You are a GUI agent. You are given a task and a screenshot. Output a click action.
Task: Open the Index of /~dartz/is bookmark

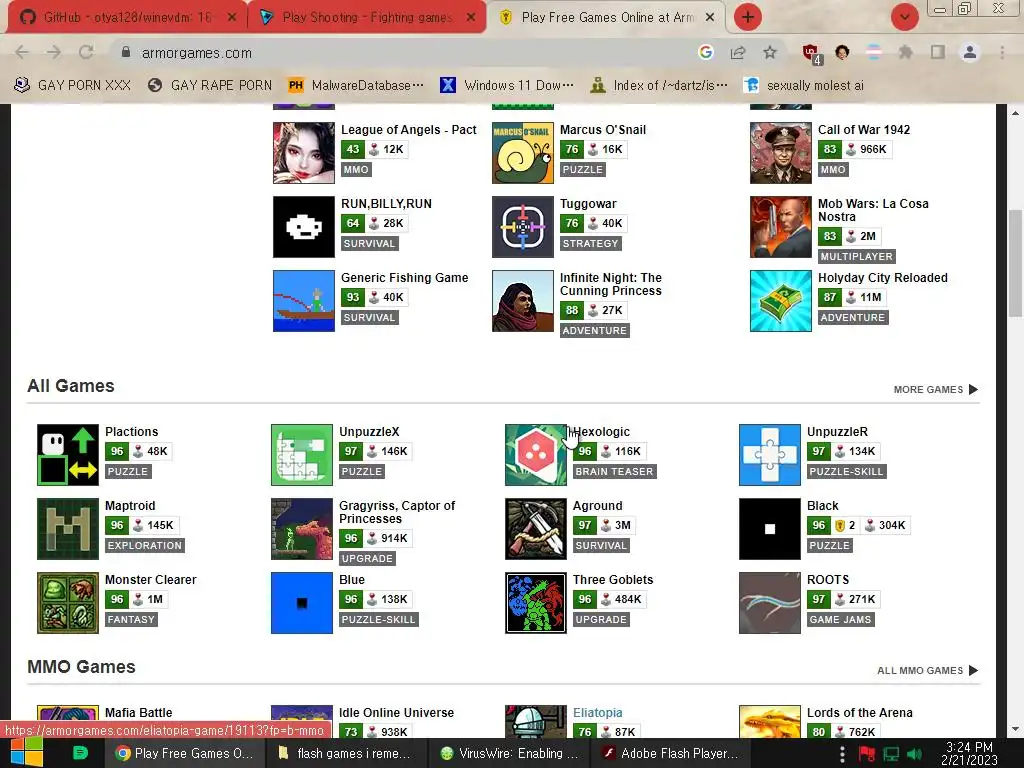(659, 85)
